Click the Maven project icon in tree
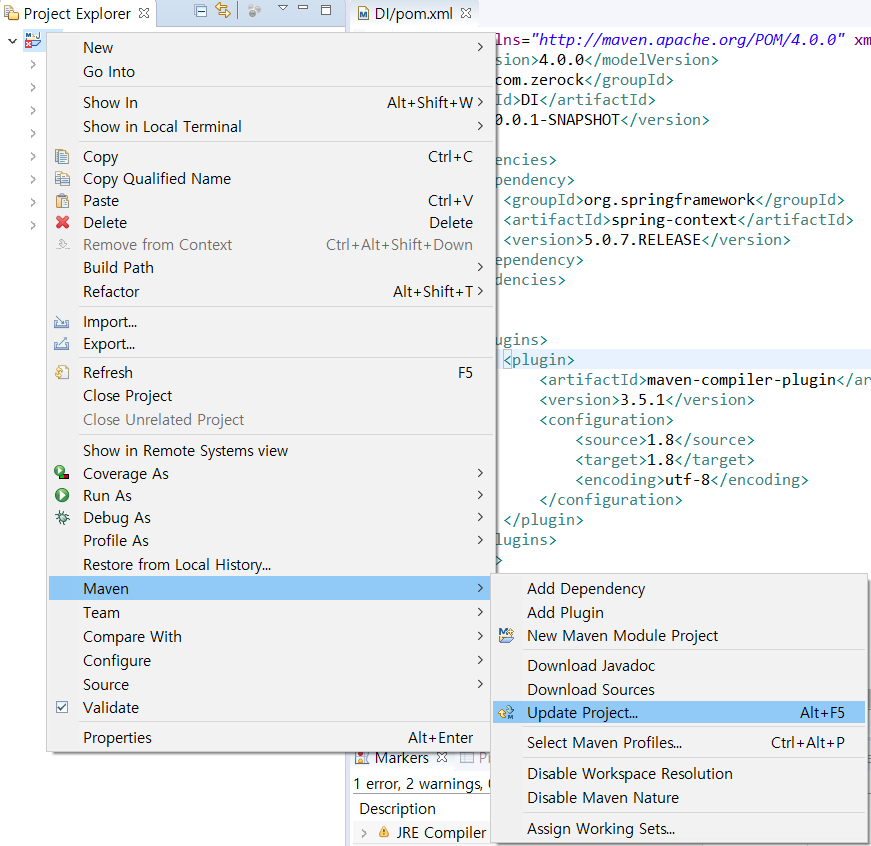871x846 pixels. [x=33, y=40]
